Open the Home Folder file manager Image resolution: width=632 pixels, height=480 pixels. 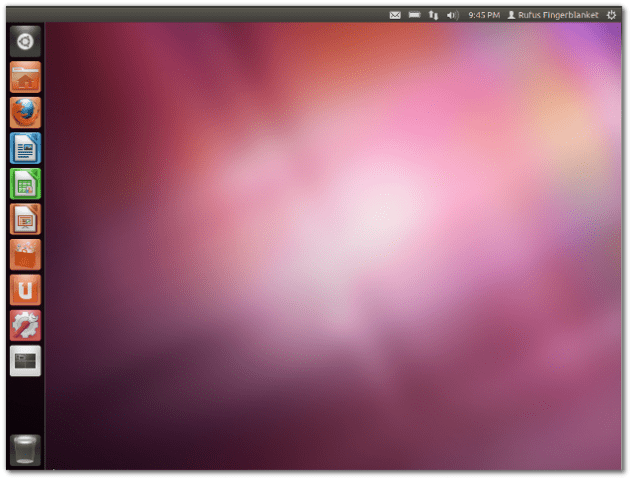coord(25,77)
